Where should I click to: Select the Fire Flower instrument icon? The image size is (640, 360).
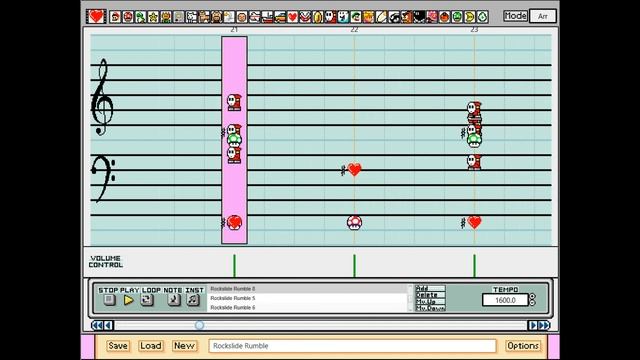pos(166,17)
